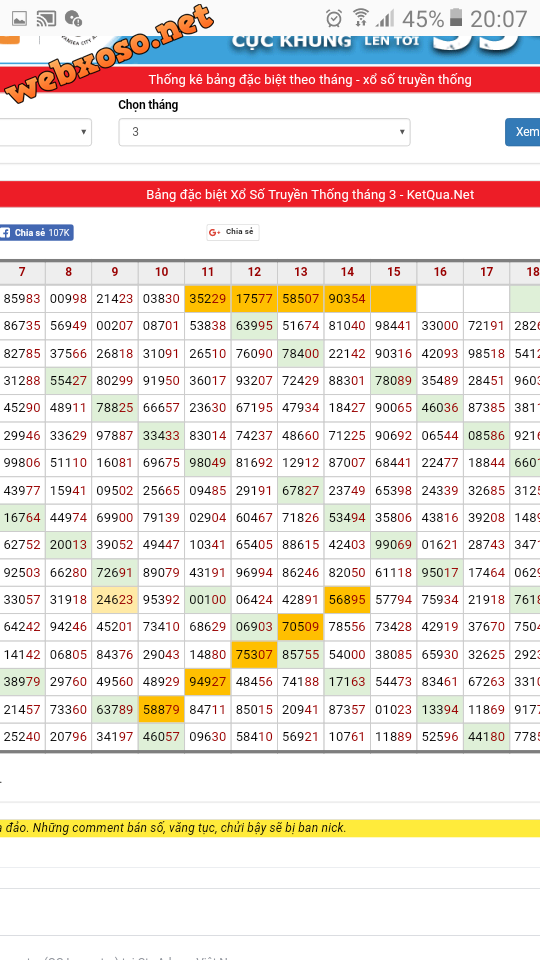Screen dimensions: 540x960
Task: Click green highlighted cell 46057
Action: (161, 737)
